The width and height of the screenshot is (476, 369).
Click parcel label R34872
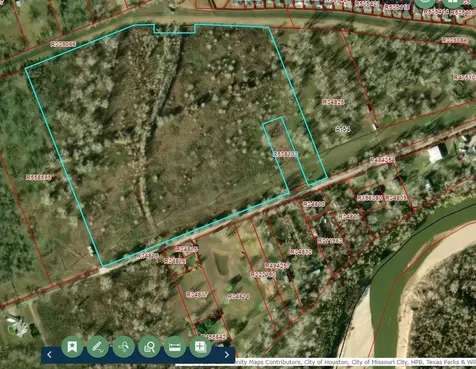[x=301, y=252]
